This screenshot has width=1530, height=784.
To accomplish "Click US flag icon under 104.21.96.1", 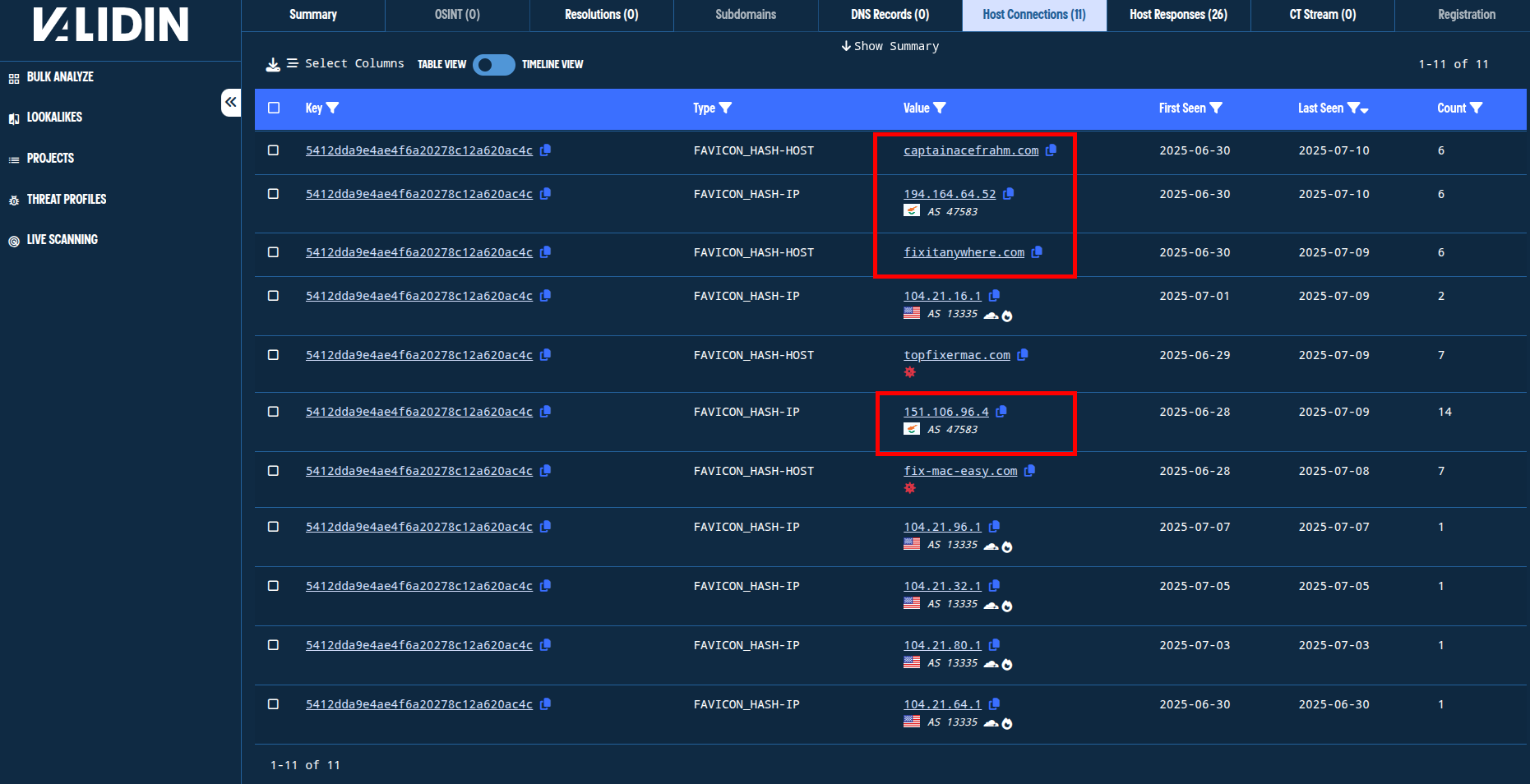I will coord(912,543).
